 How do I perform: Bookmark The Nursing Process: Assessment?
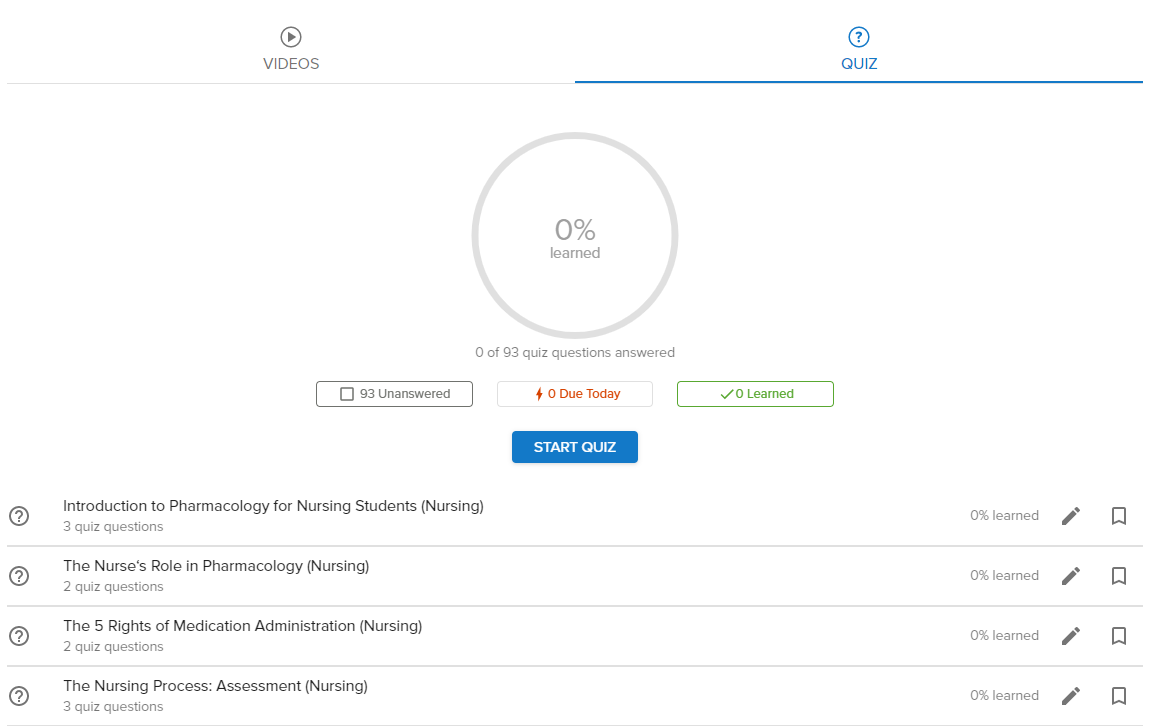tap(1119, 696)
